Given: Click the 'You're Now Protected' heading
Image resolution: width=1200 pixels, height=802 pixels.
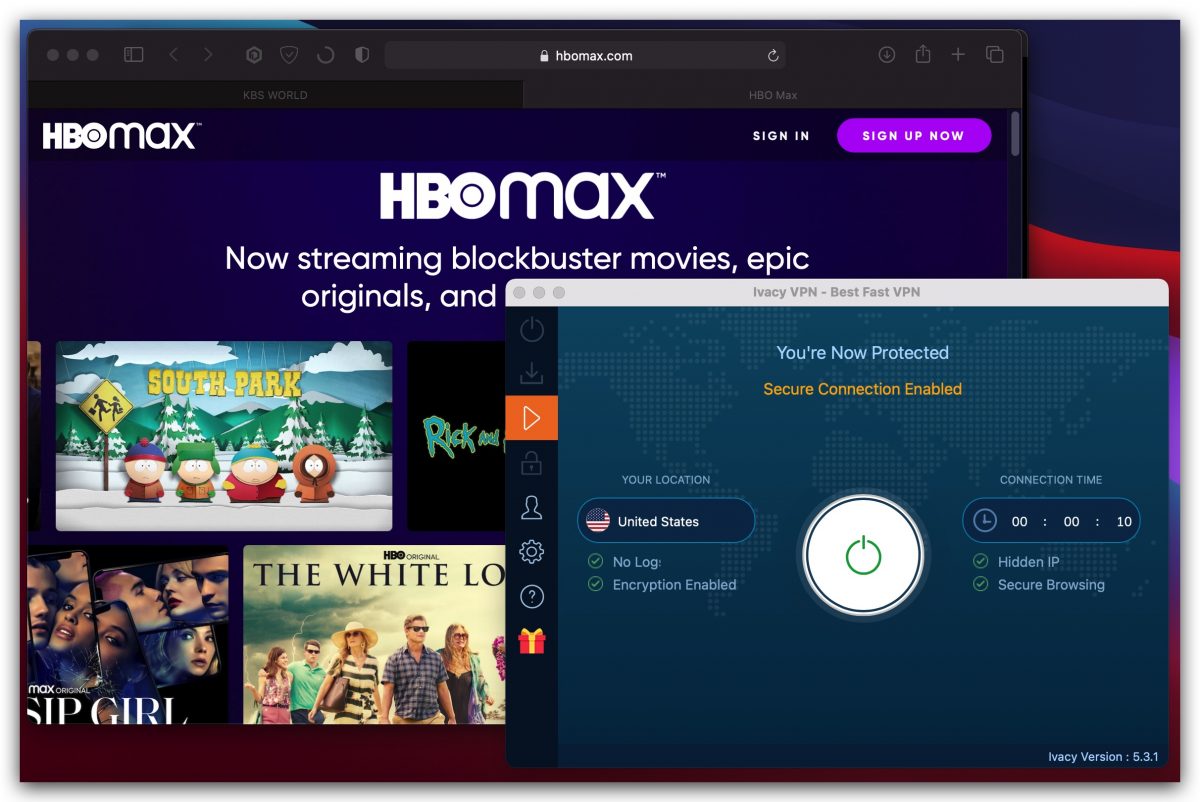Looking at the screenshot, I should tap(863, 353).
